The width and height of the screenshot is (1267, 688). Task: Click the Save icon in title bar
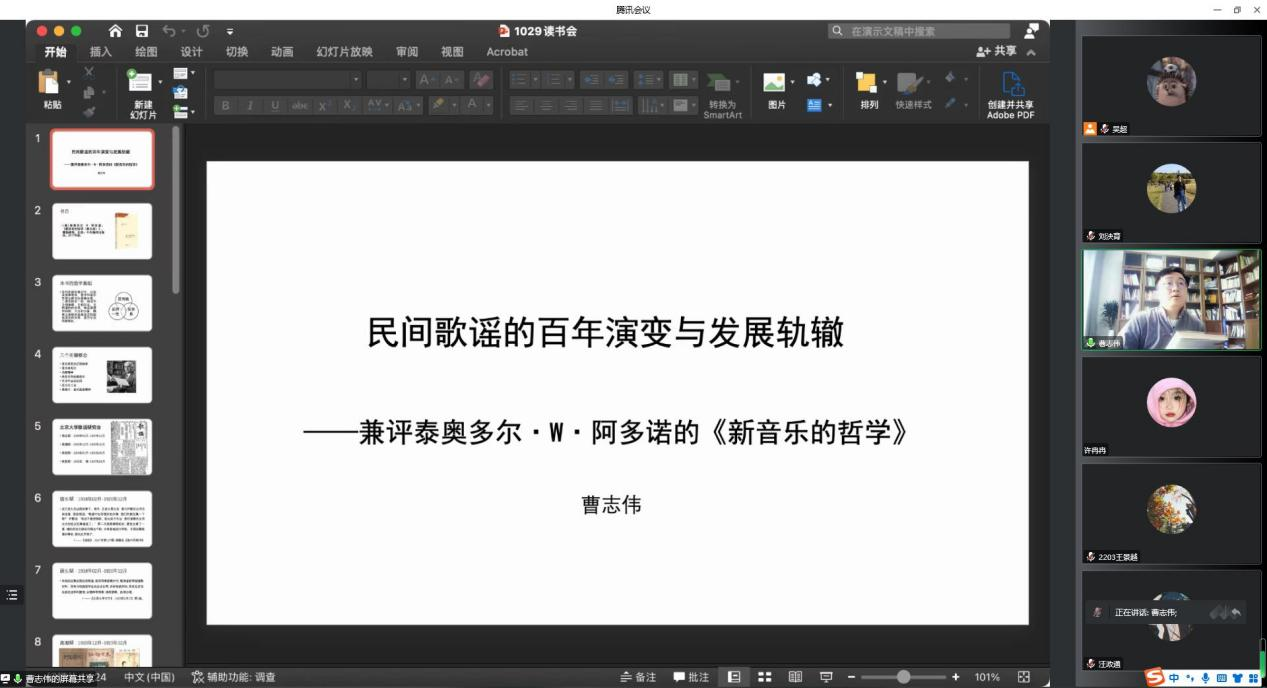pyautogui.click(x=142, y=31)
